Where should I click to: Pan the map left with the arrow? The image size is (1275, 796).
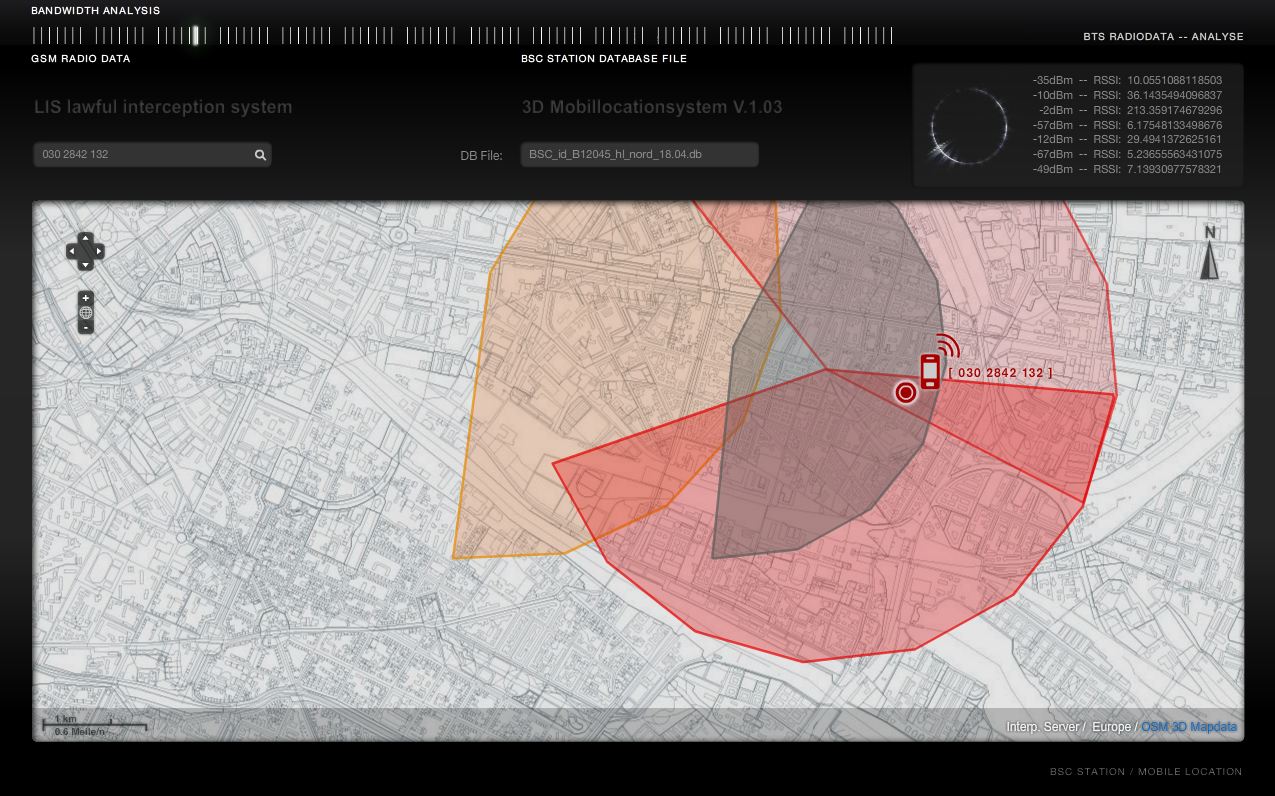point(72,251)
